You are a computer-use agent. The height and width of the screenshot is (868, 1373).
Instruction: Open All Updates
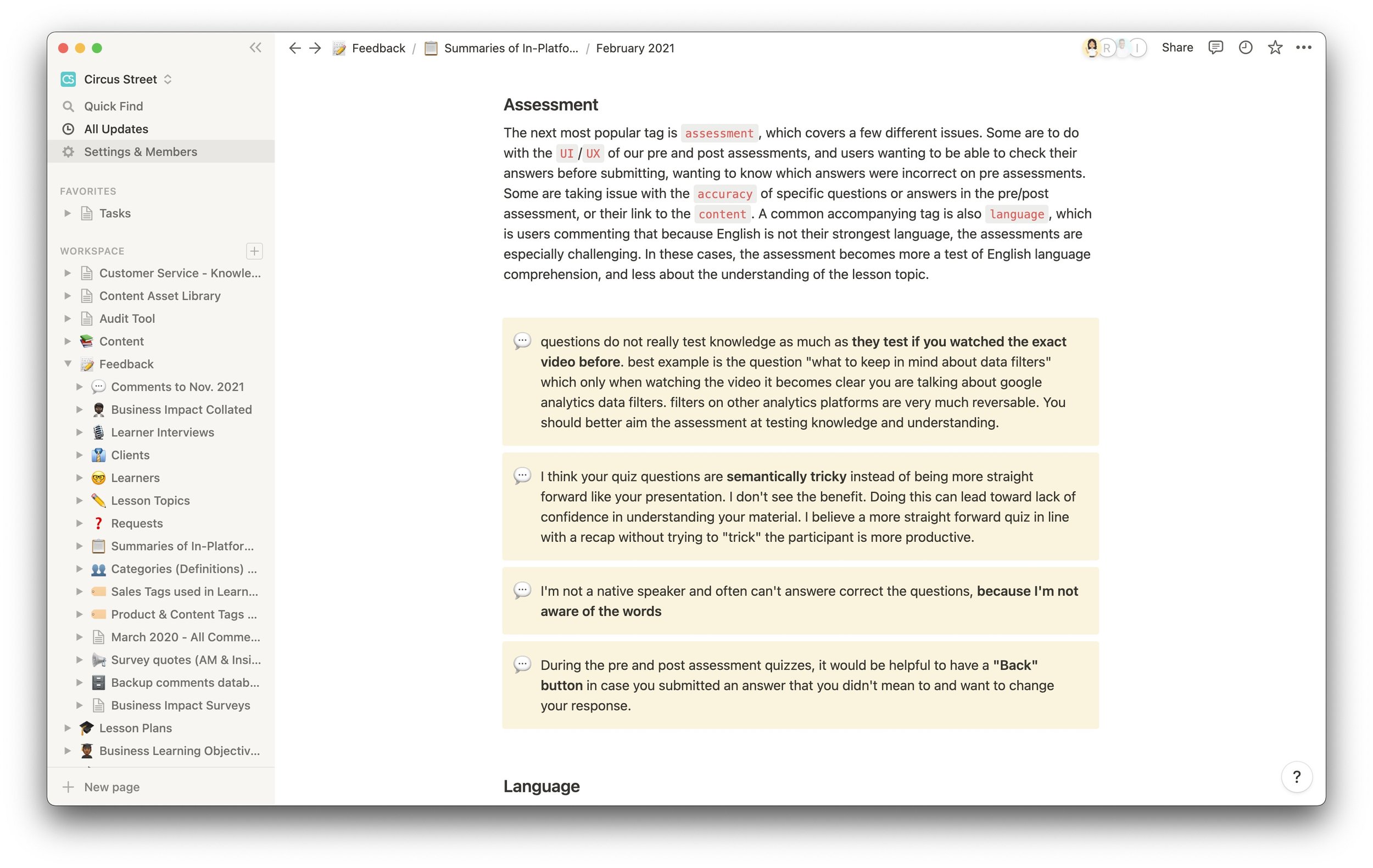(x=161, y=129)
